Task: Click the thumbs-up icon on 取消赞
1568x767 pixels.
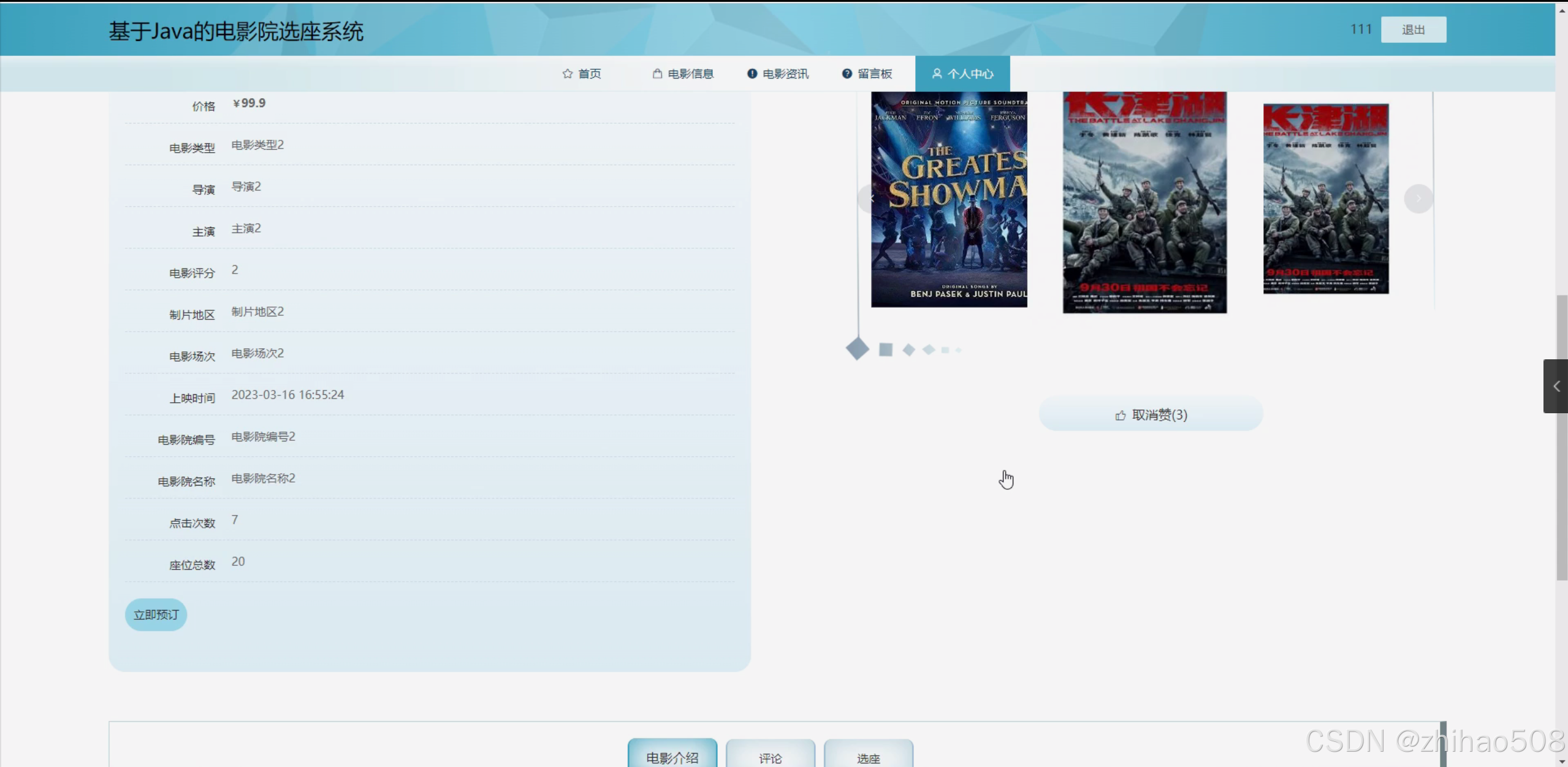Action: point(1121,416)
